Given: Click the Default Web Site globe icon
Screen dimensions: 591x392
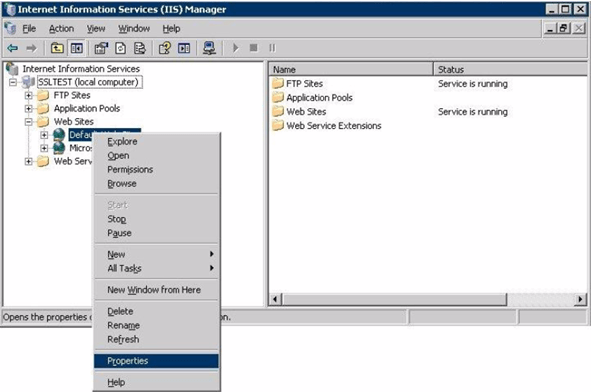Looking at the screenshot, I should pyautogui.click(x=59, y=135).
